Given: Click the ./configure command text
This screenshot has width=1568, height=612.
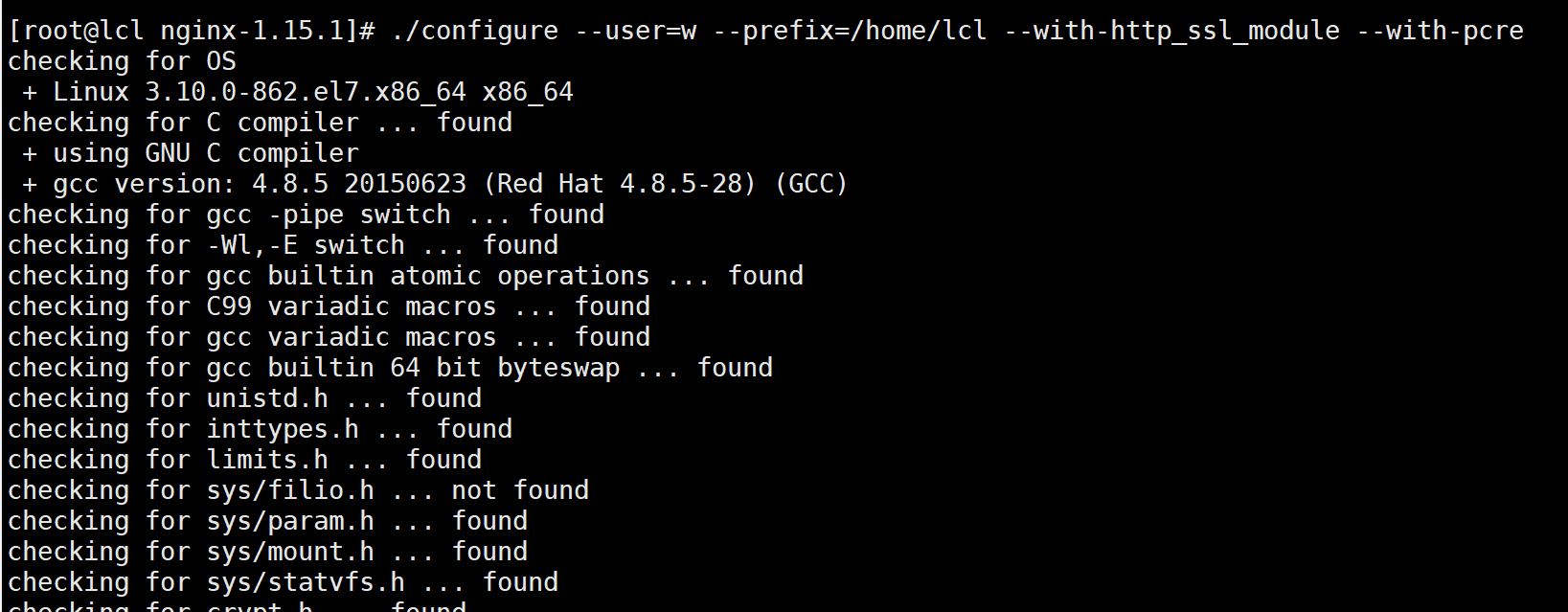Looking at the screenshot, I should (x=475, y=32).
